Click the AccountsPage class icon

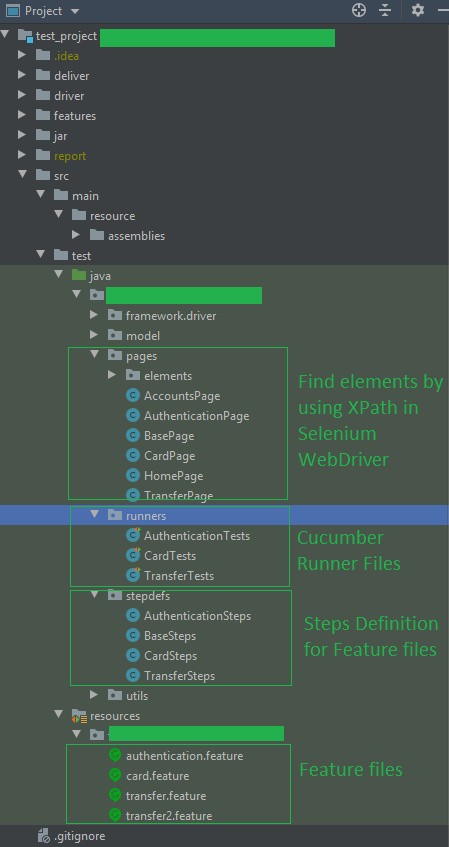pos(133,395)
